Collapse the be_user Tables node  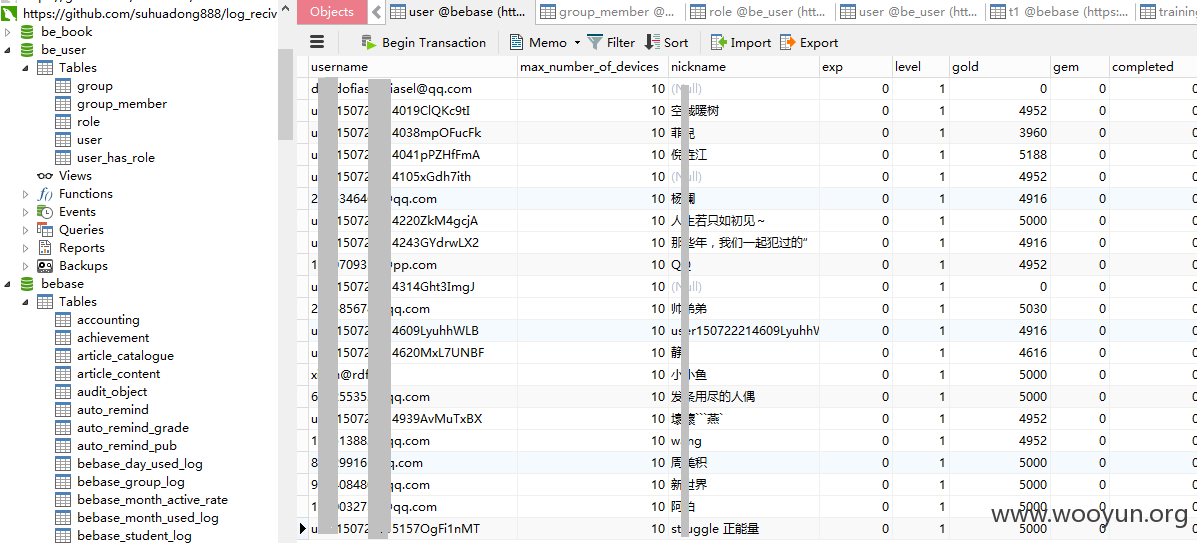click(26, 68)
